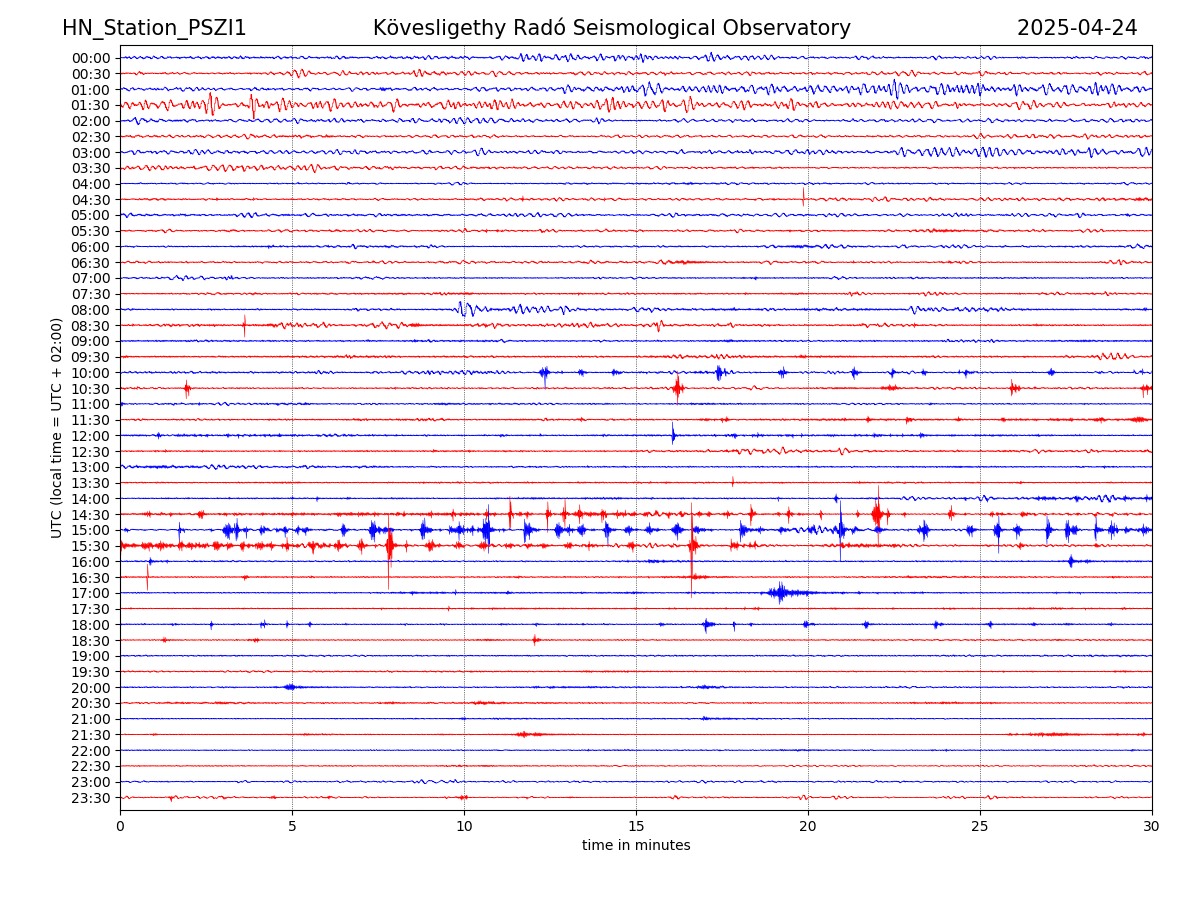Select the 17:00 row time label
This screenshot has width=1200, height=900.
pyautogui.click(x=91, y=593)
